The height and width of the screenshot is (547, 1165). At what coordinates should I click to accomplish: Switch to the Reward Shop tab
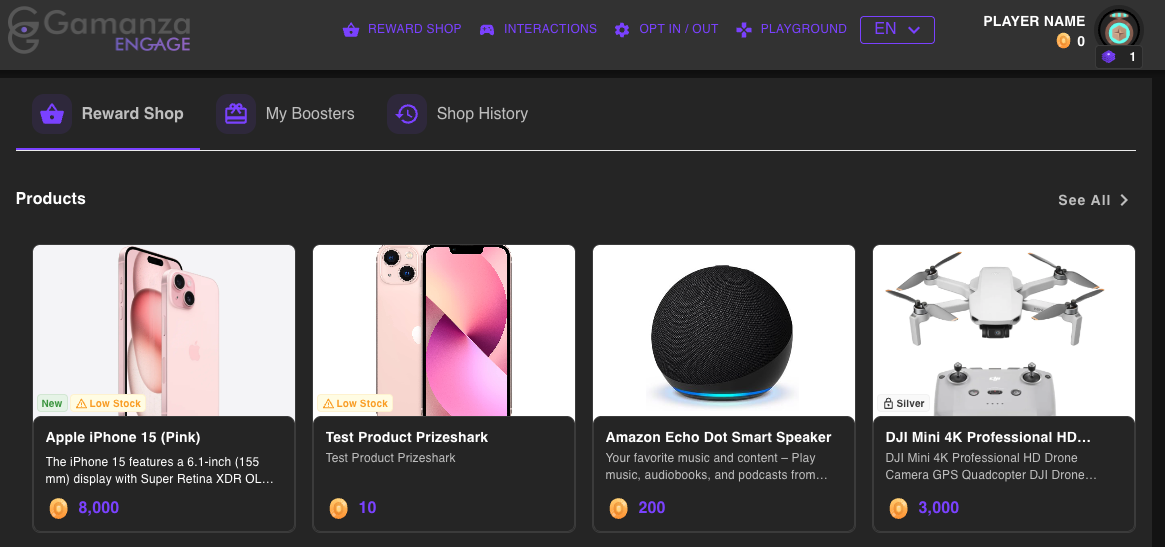click(x=132, y=114)
